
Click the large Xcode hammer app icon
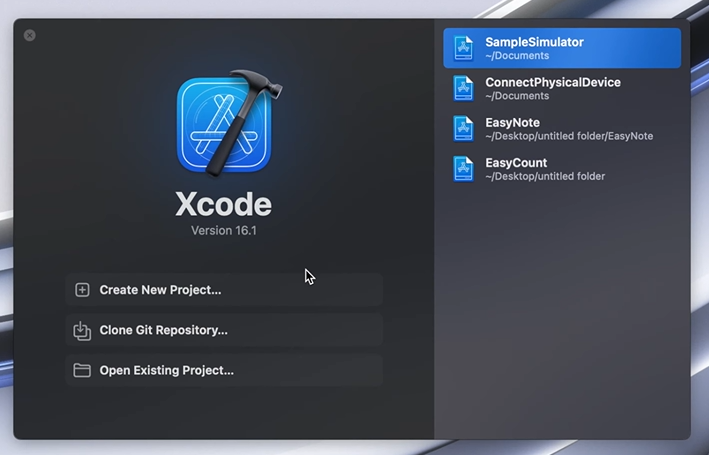pyautogui.click(x=229, y=123)
